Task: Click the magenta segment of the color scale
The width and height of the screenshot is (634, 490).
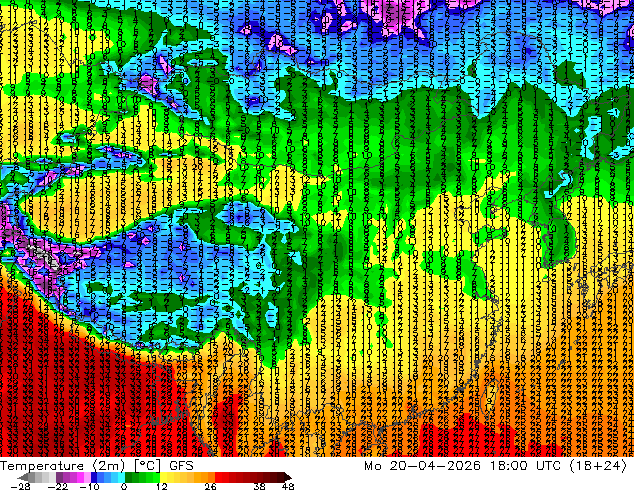Action: (73, 477)
